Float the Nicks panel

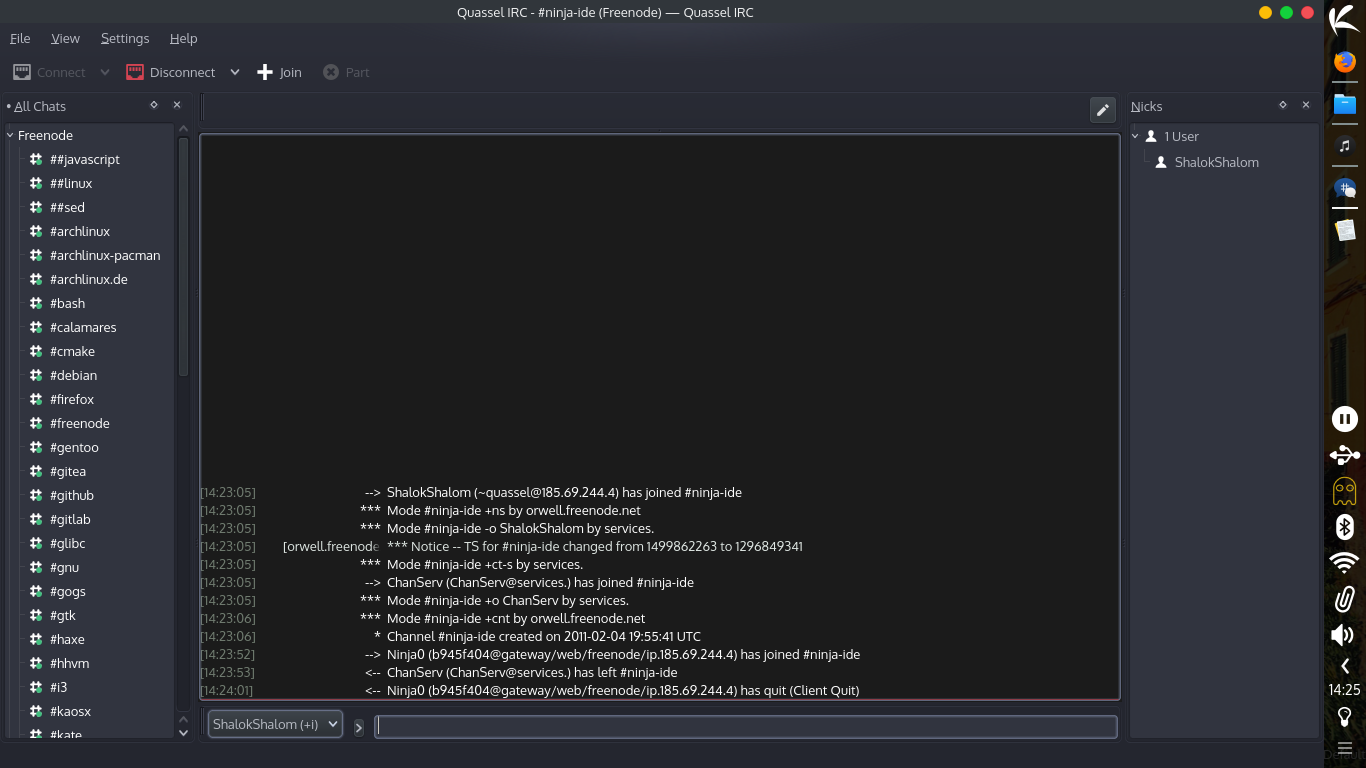pos(1283,105)
